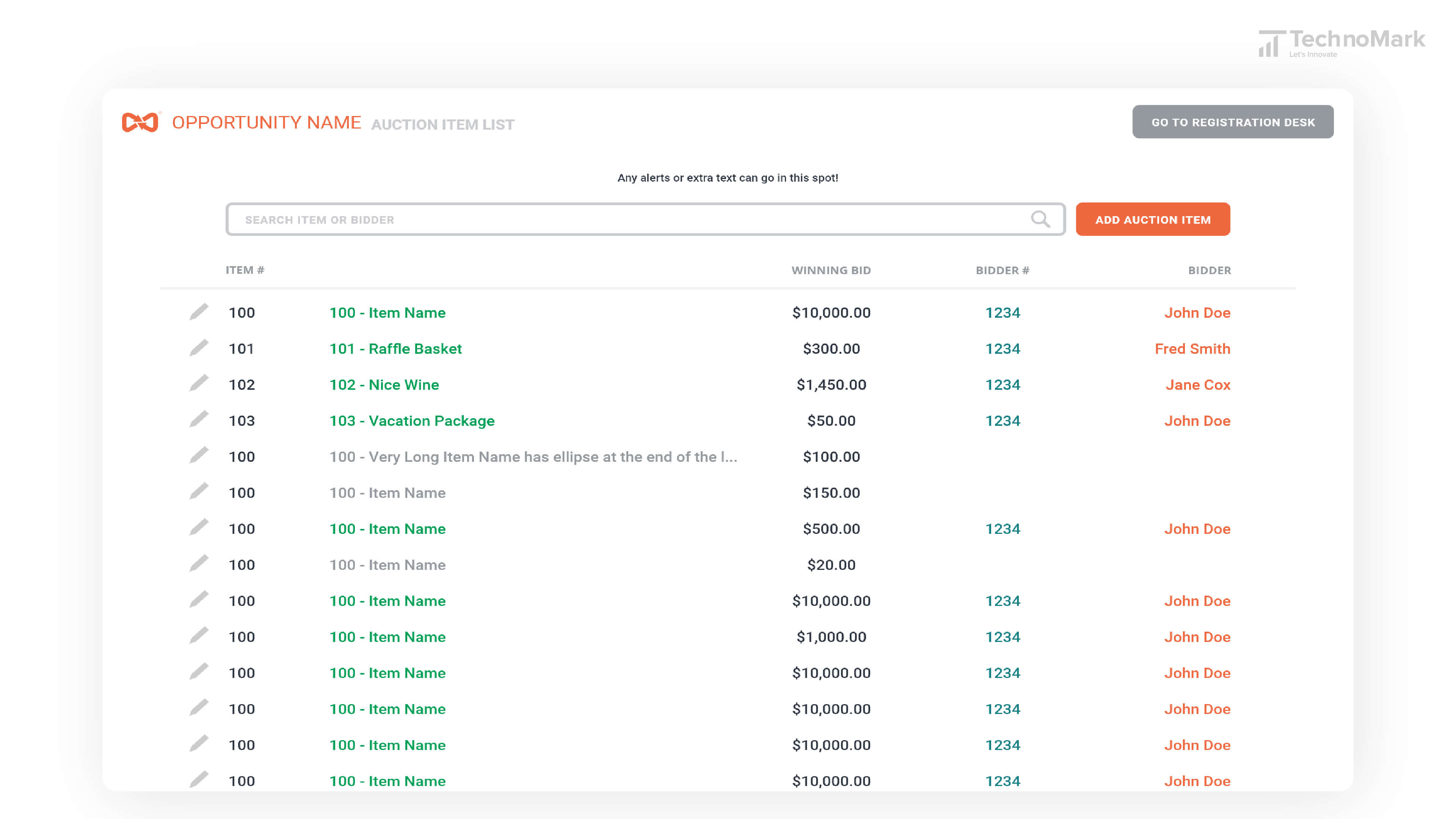
Task: Open the 101 - Raffle Basket item
Action: pos(395,349)
